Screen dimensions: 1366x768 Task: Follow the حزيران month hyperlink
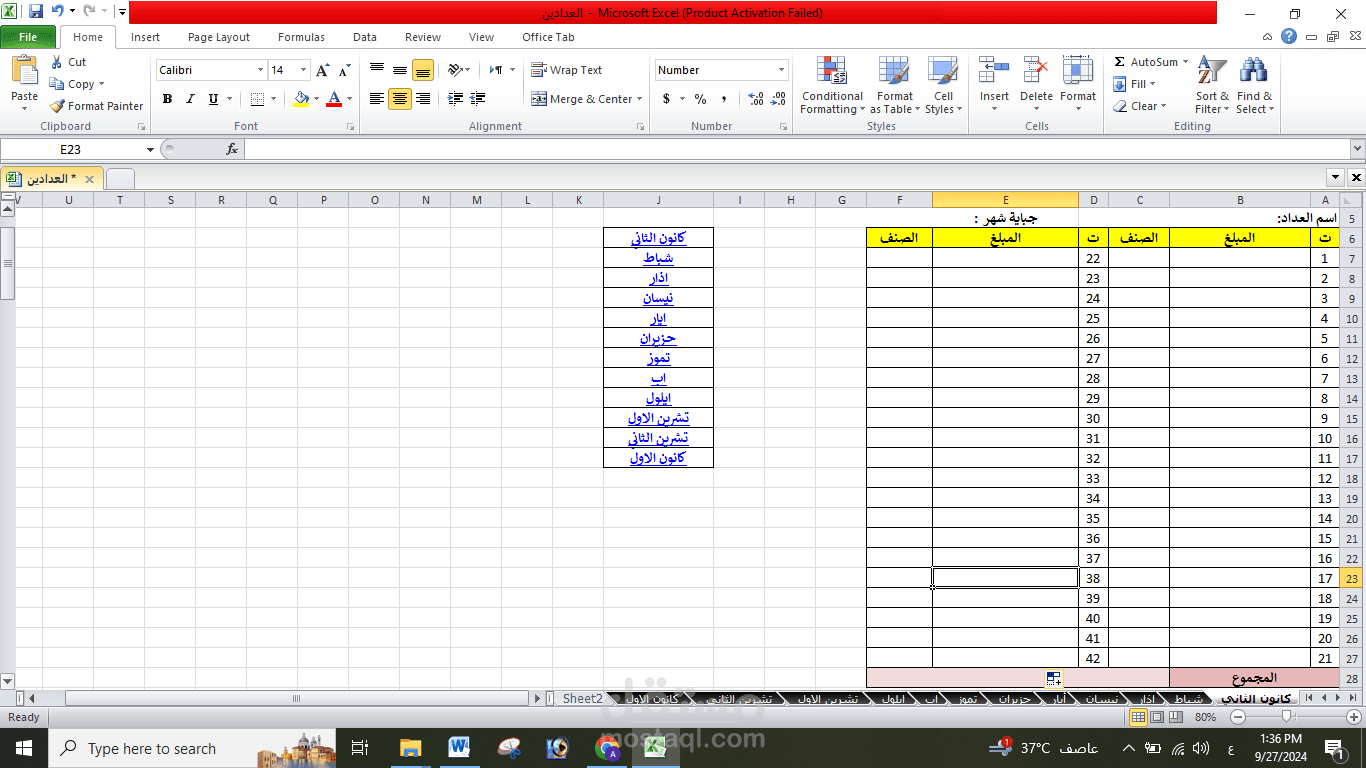pos(658,338)
